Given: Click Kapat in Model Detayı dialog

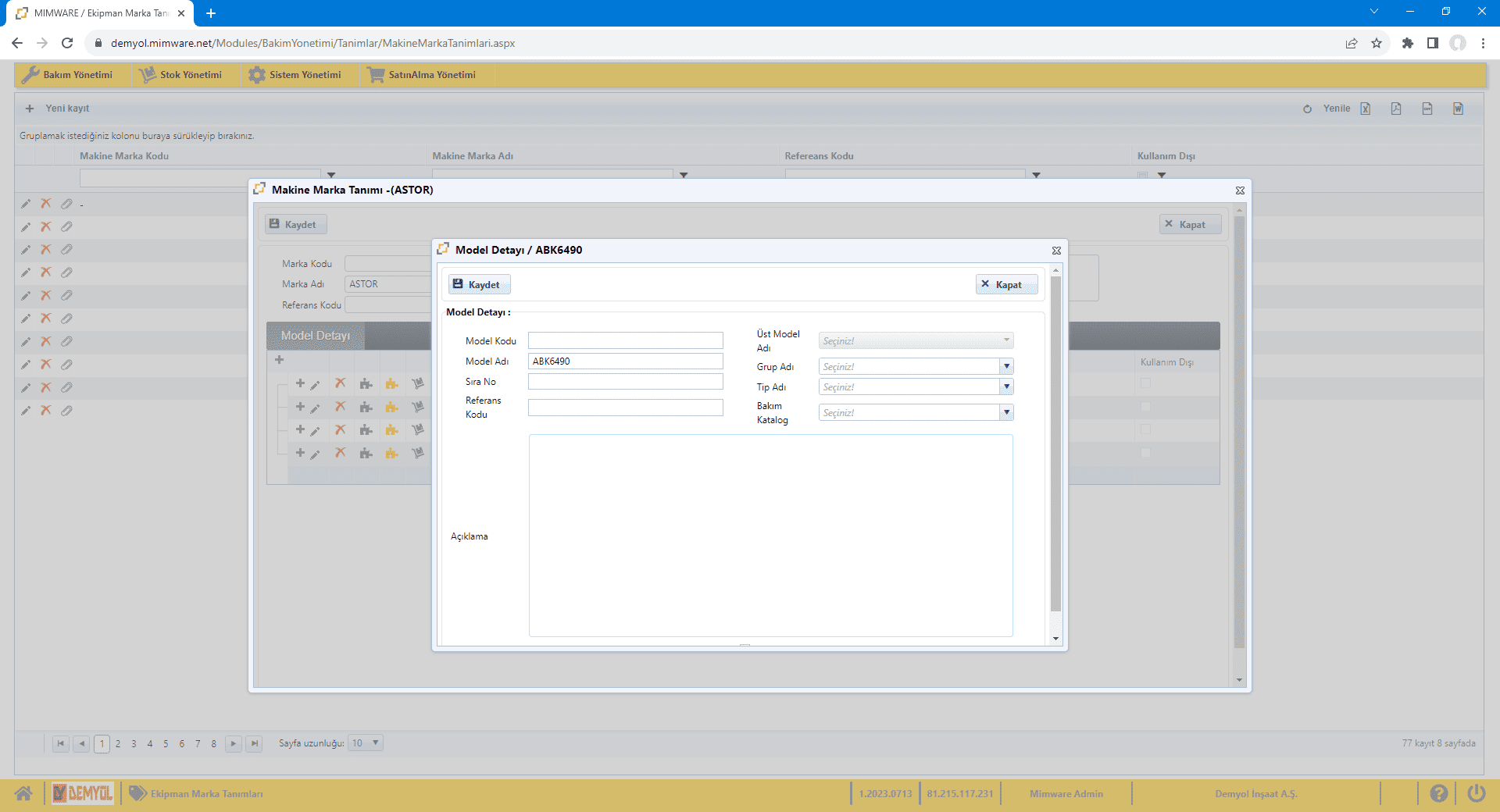Looking at the screenshot, I should click(1006, 285).
